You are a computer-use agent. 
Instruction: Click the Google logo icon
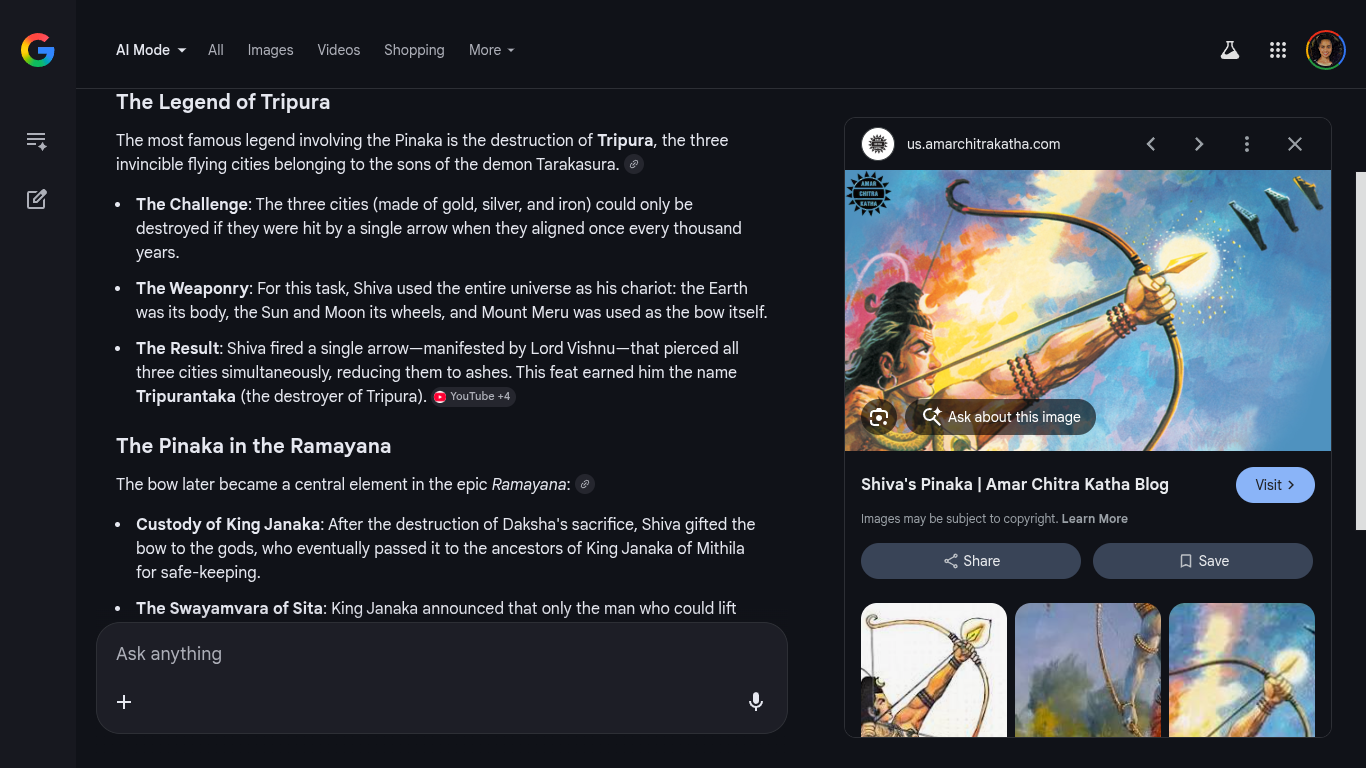click(x=37, y=50)
